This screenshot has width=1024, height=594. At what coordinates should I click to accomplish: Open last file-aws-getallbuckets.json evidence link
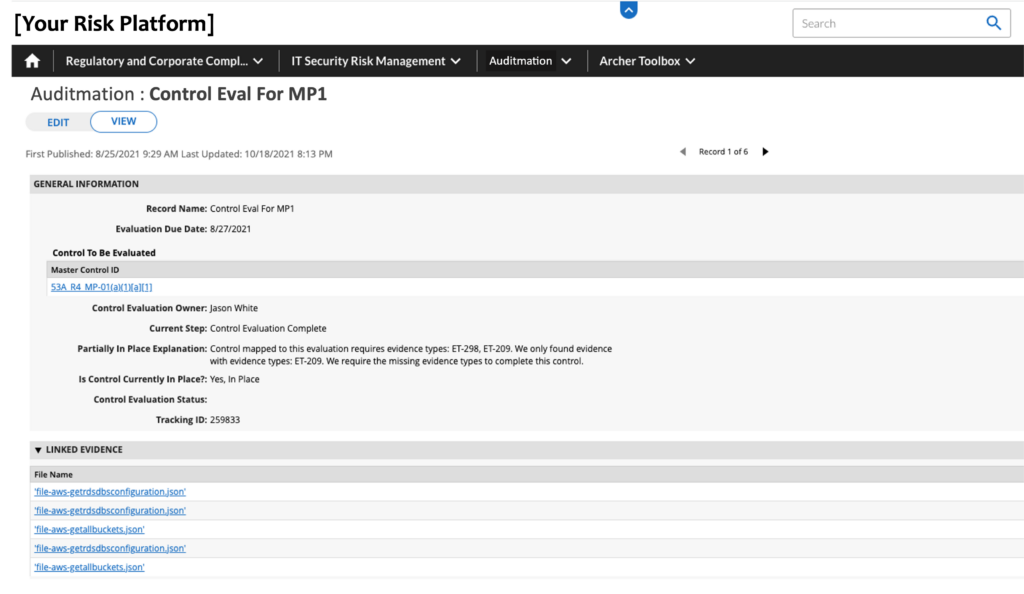[x=89, y=567]
